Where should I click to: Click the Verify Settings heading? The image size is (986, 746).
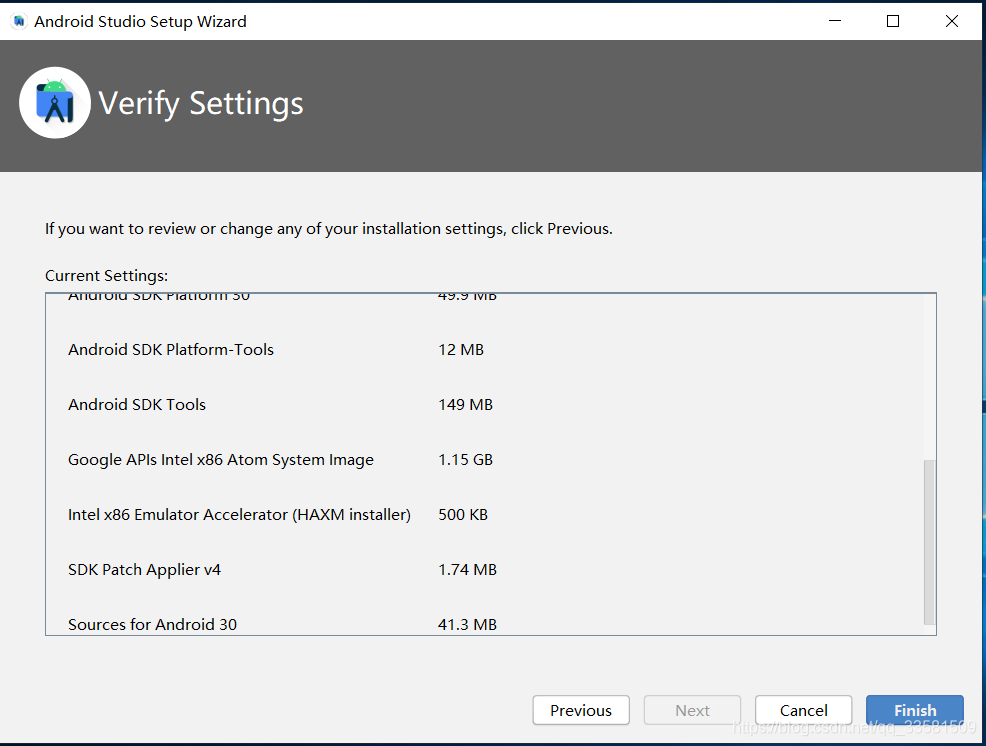click(x=201, y=104)
